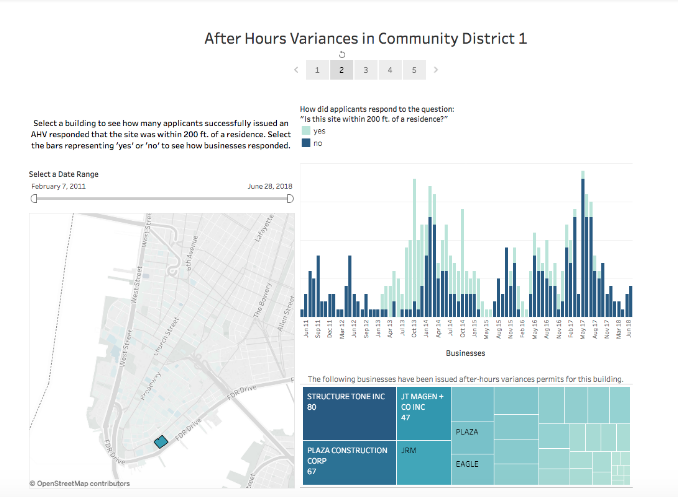Open the OpenStreetMap contributors link
This screenshot has width=678, height=497.
(x=79, y=483)
